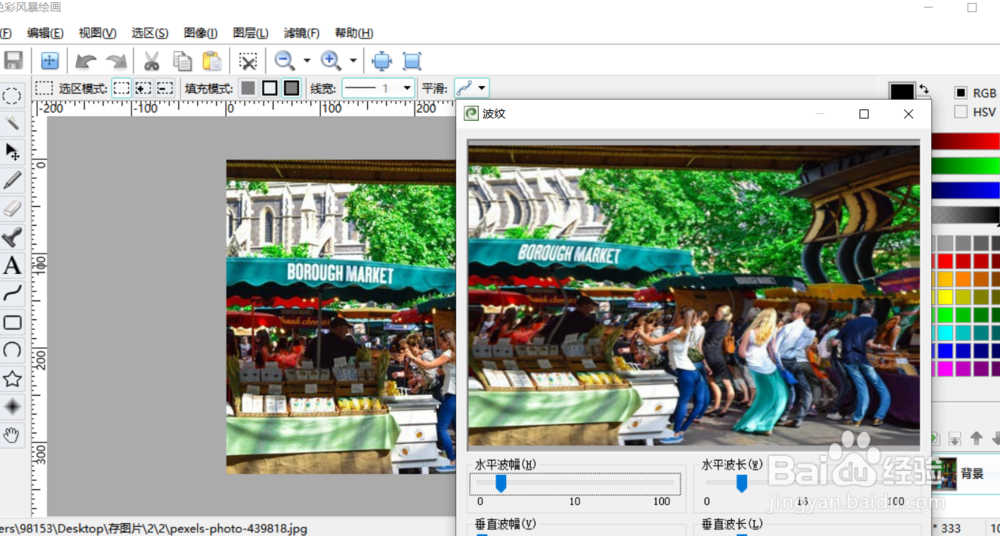Choose the add-to-selection mode
1000x536 pixels.
point(143,88)
